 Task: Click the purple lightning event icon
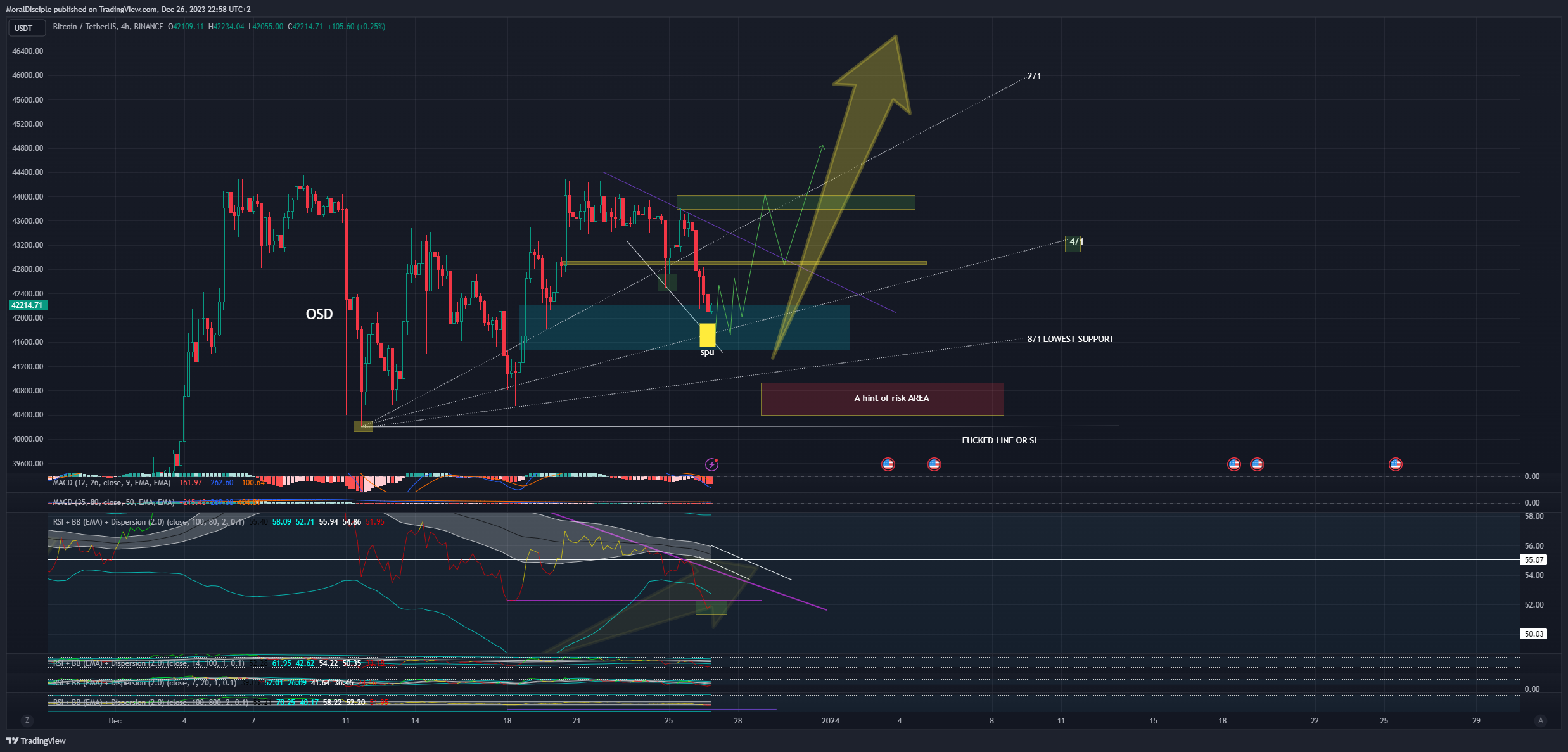coord(711,464)
